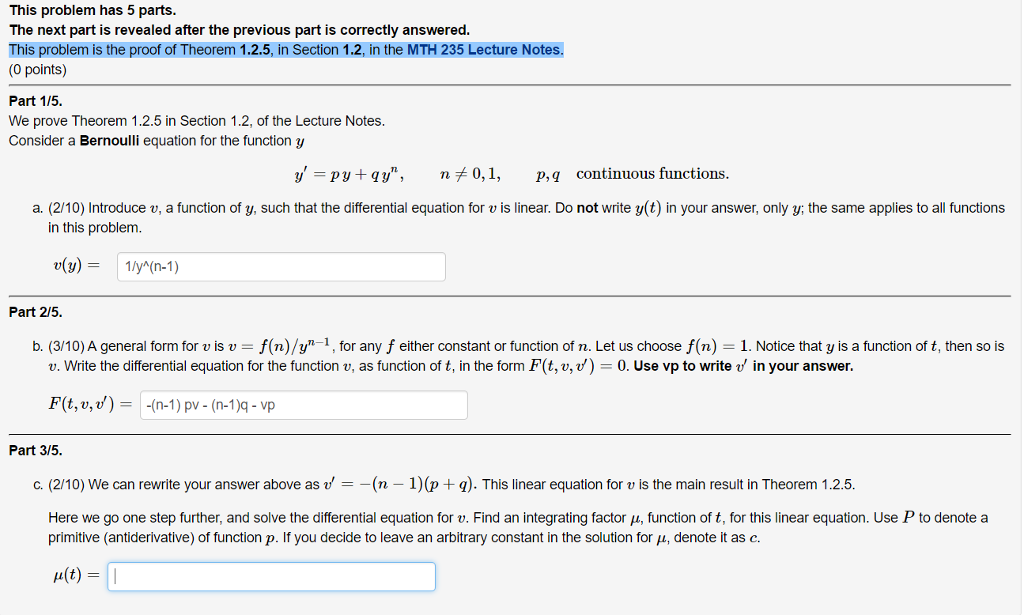1024x615 pixels.
Task: Focus the F(t,v,v') answer input box
Action: click(304, 405)
